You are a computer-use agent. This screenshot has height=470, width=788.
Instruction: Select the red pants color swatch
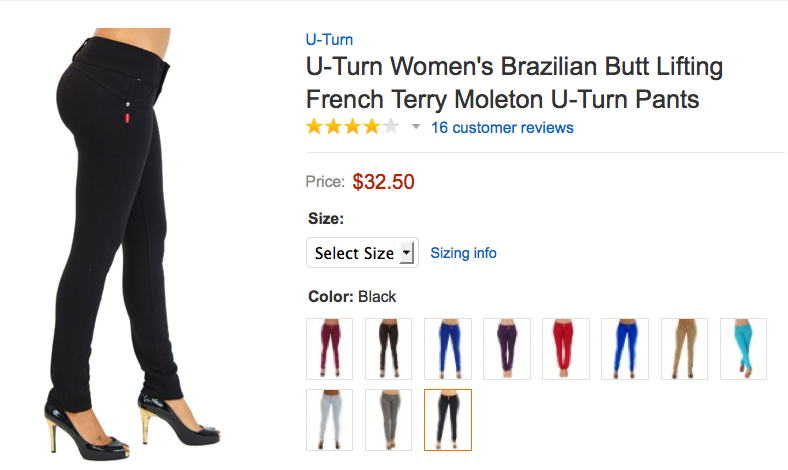coord(566,348)
